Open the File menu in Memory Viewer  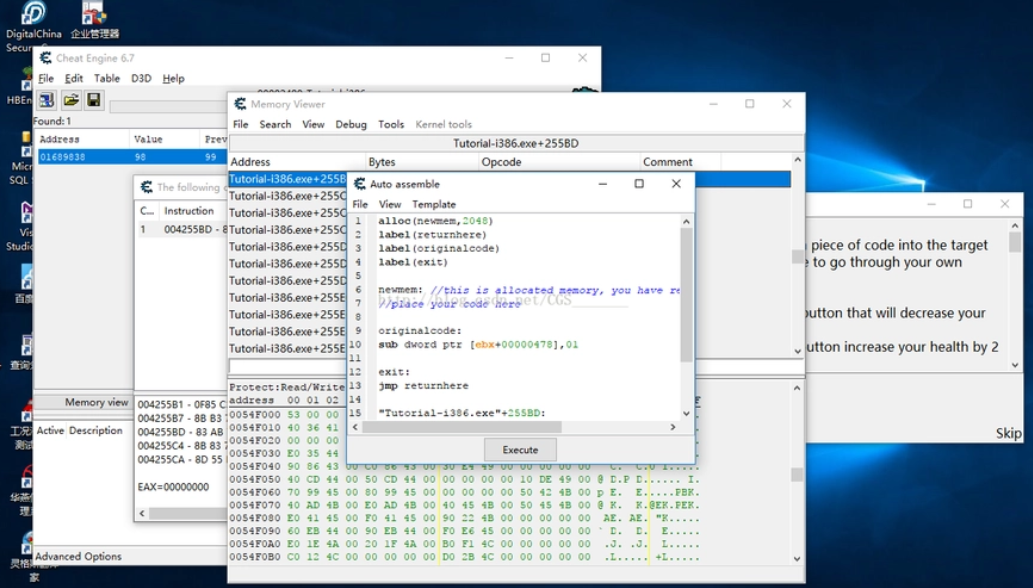click(240, 124)
